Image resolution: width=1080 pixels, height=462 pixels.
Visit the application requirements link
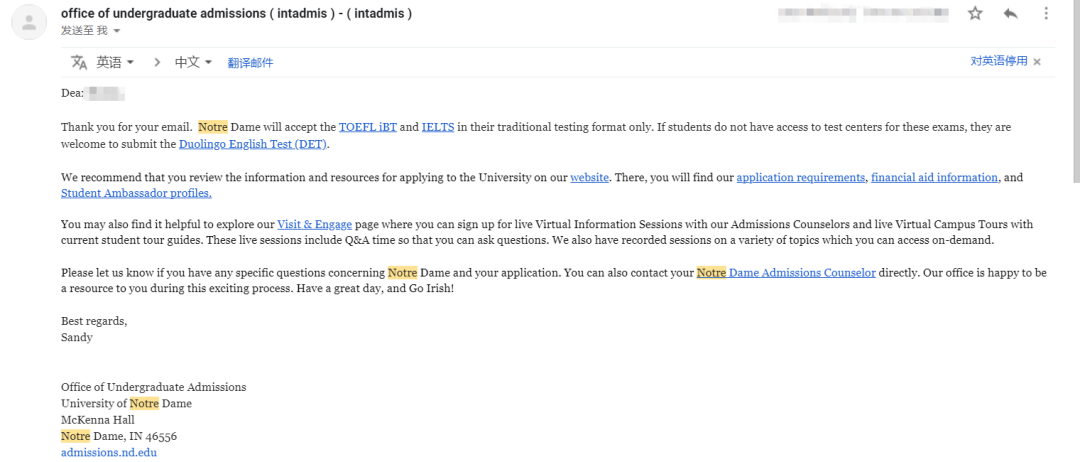point(800,177)
